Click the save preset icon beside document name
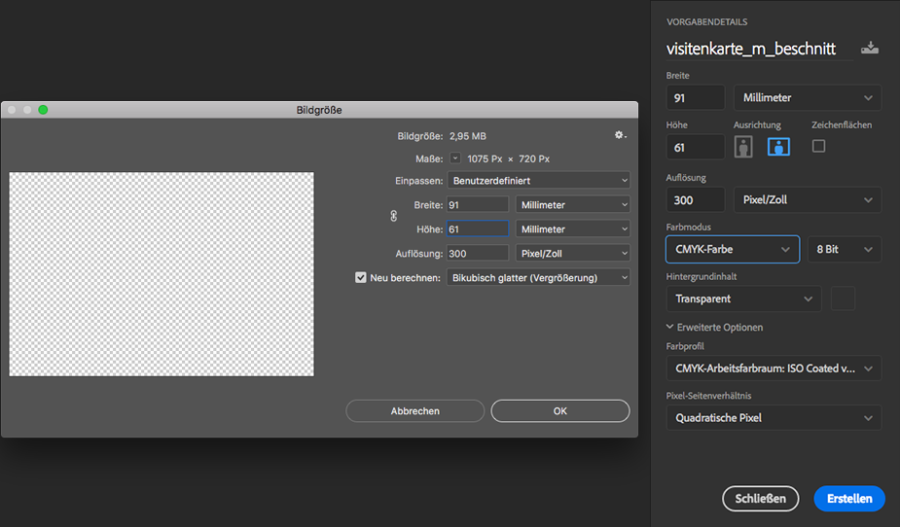 point(870,47)
